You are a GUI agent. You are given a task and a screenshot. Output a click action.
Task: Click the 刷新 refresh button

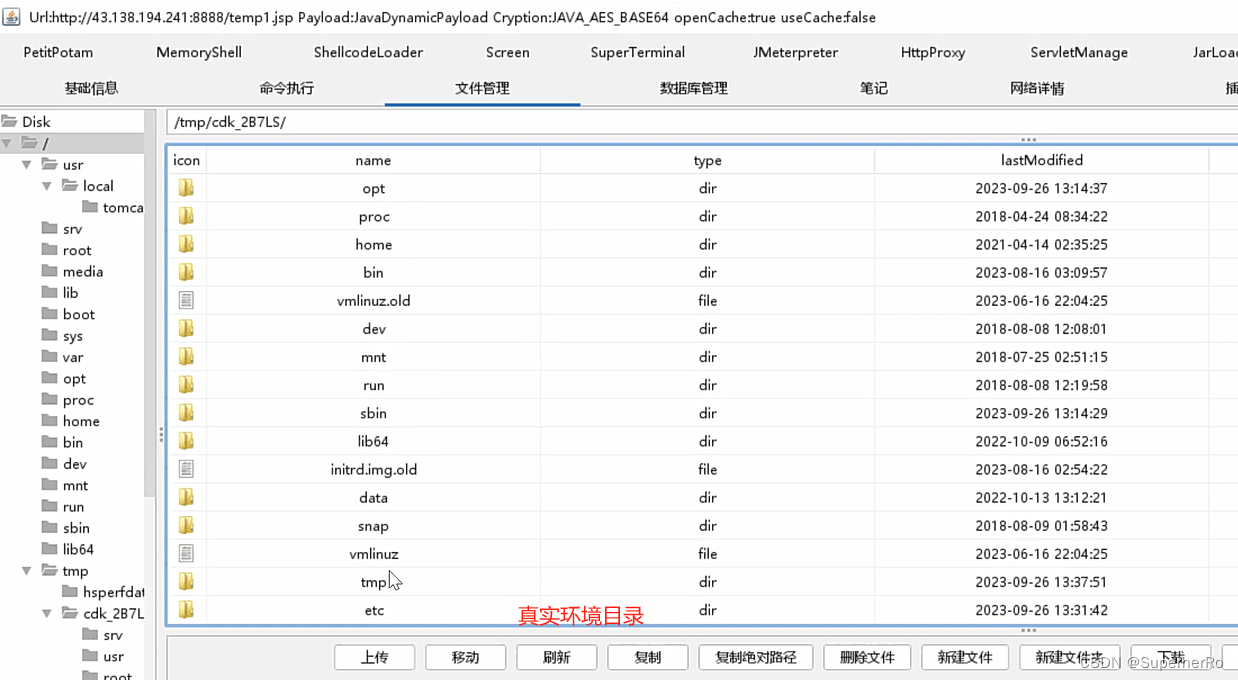pyautogui.click(x=557, y=657)
